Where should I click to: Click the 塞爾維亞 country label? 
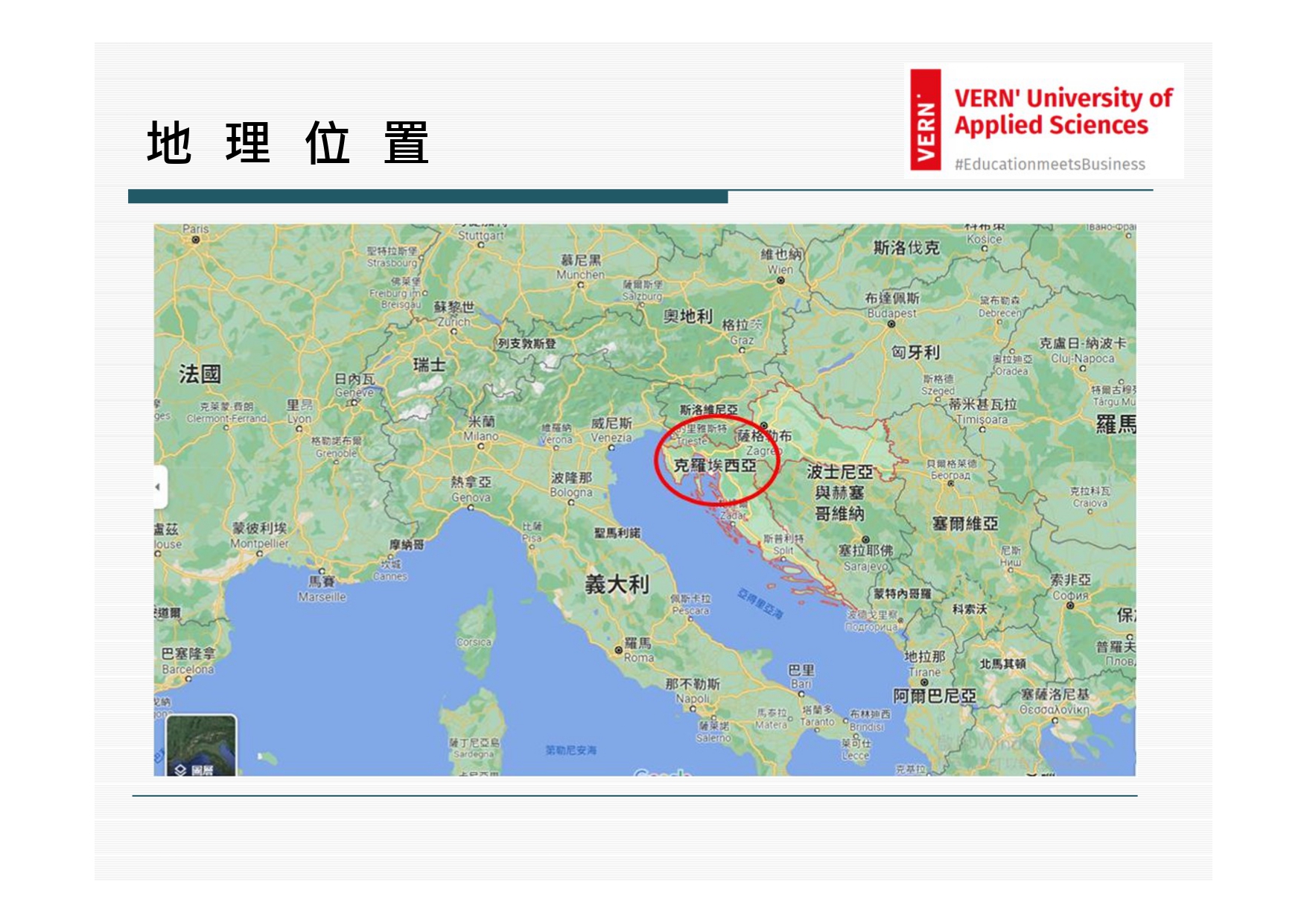[x=964, y=523]
